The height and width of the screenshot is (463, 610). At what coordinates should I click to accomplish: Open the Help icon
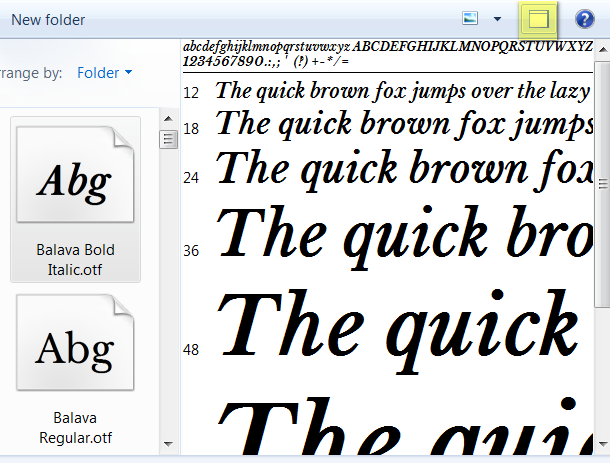point(584,19)
